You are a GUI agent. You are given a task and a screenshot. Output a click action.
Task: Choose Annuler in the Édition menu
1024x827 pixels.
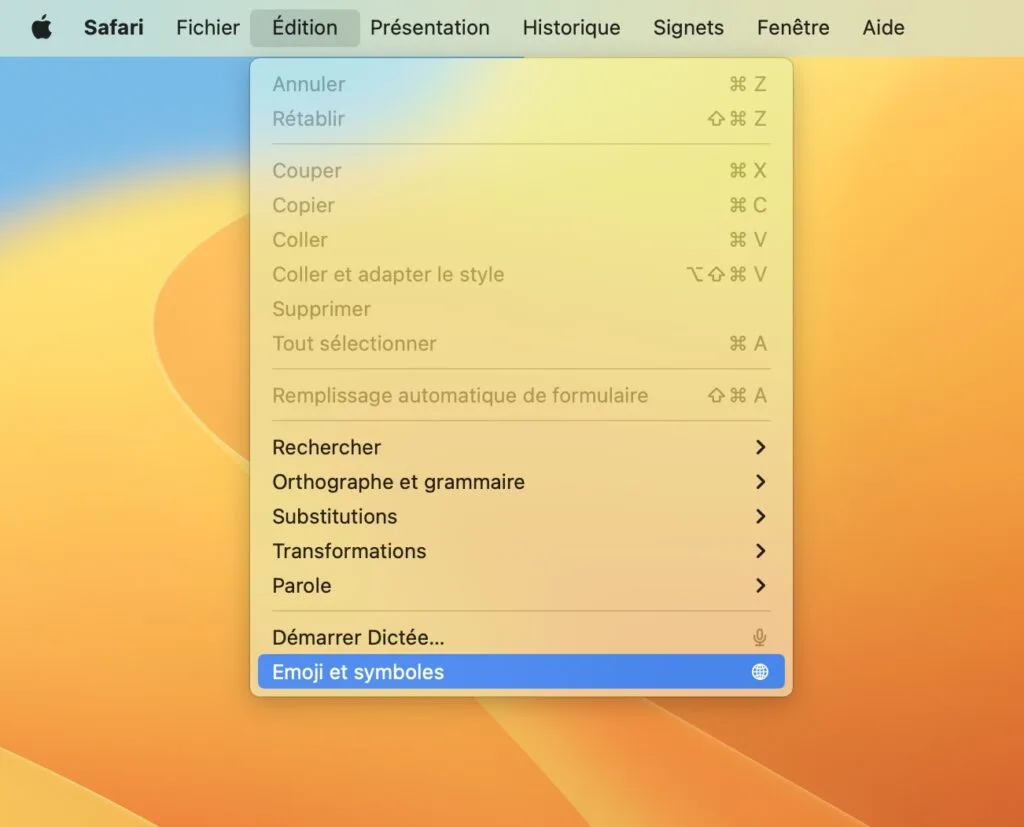click(521, 84)
